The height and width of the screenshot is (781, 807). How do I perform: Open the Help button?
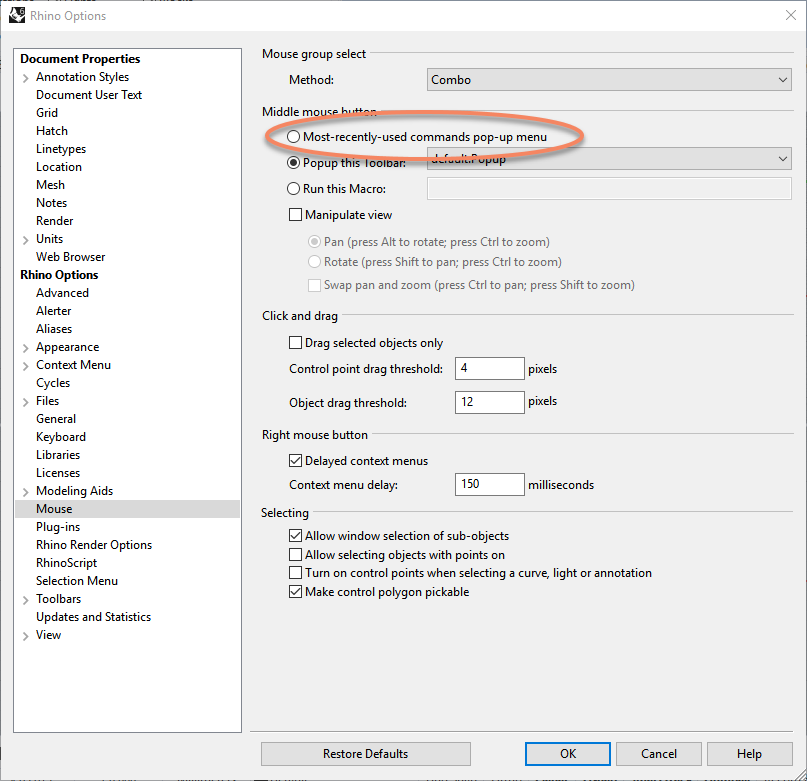click(x=749, y=754)
